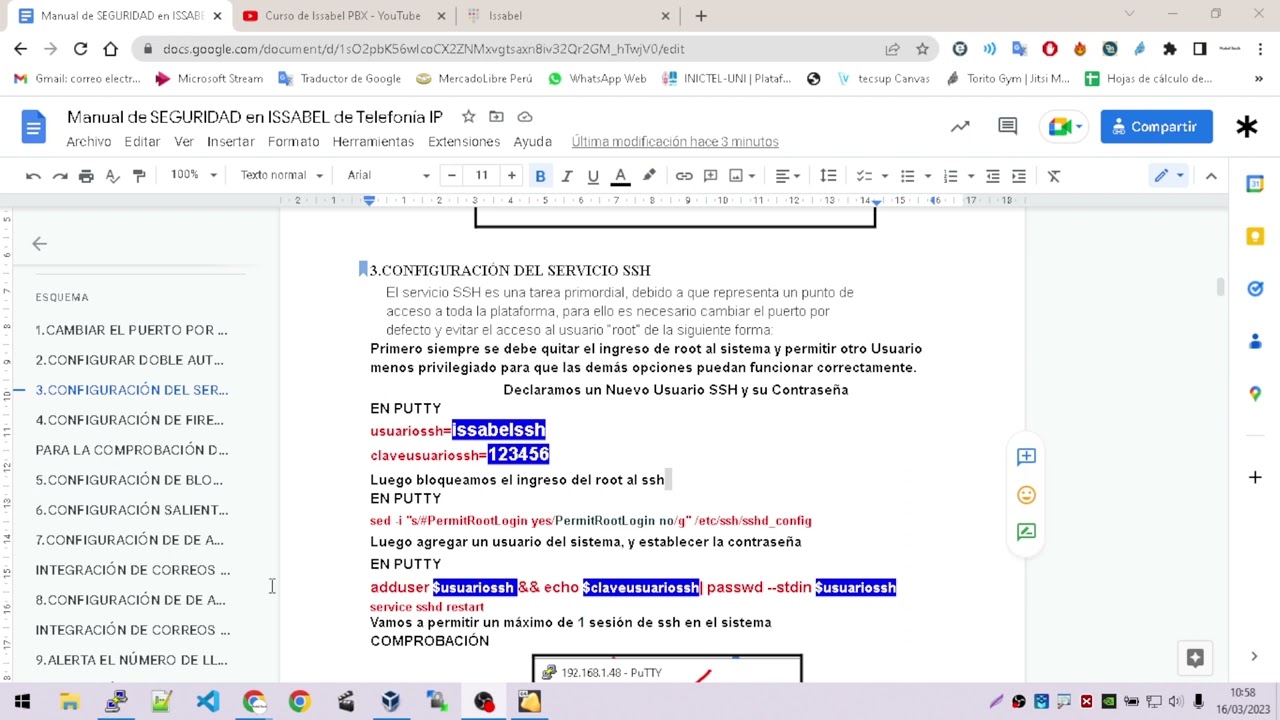Open line and paragraph spacing

(x=828, y=176)
